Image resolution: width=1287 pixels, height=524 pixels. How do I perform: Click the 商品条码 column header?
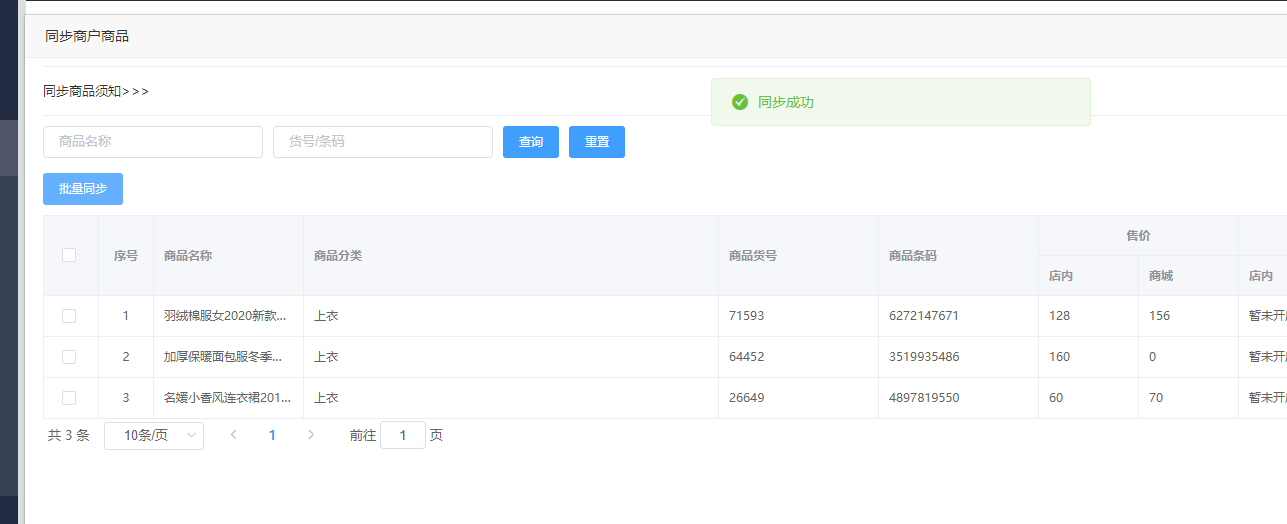(913, 256)
